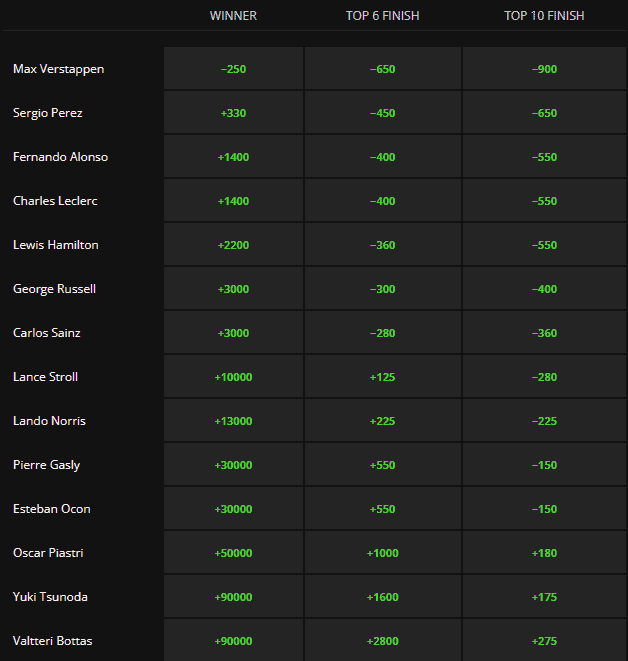Select Valtteri Bottas top 10 finish +275
Screen dimensions: 628x661
[x=544, y=641]
